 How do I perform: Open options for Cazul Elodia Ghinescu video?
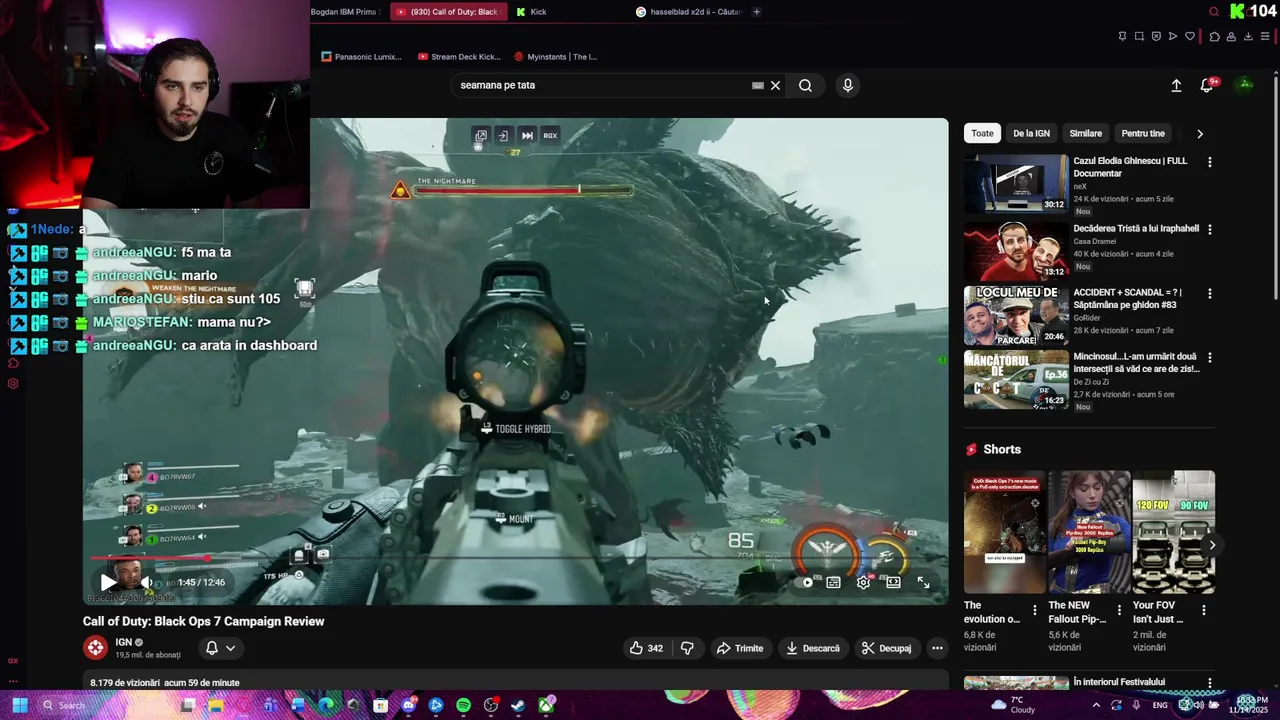tap(1210, 162)
